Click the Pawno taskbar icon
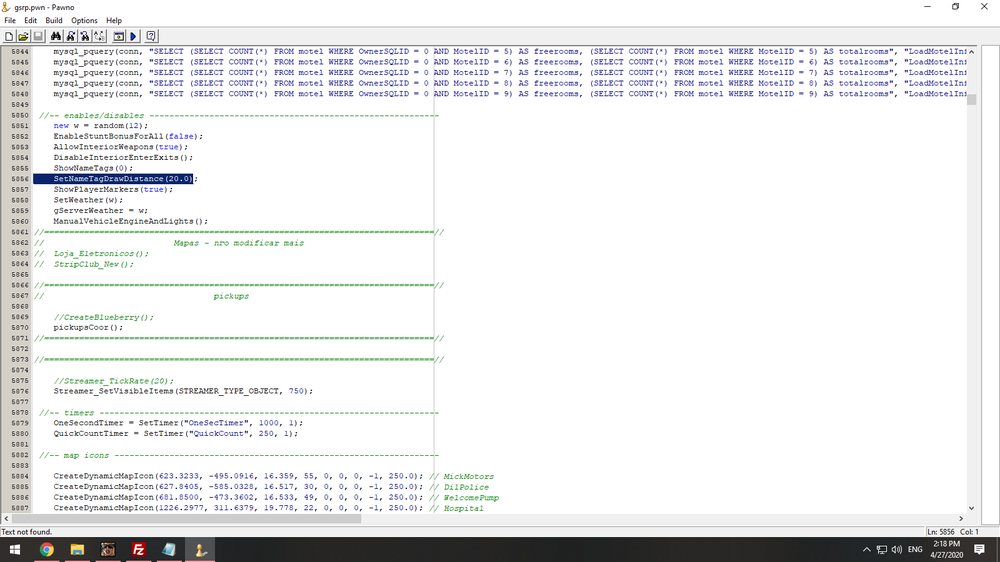The image size is (1000, 562). point(200,549)
